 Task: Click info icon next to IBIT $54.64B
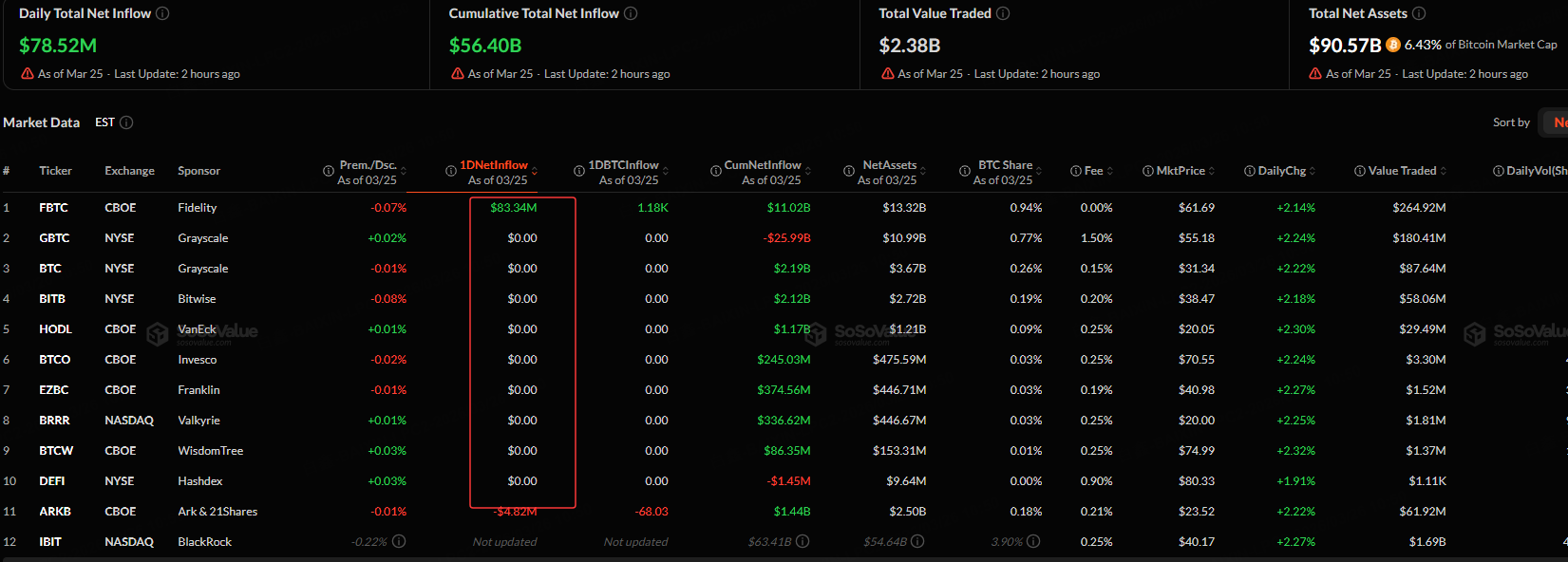tap(917, 541)
